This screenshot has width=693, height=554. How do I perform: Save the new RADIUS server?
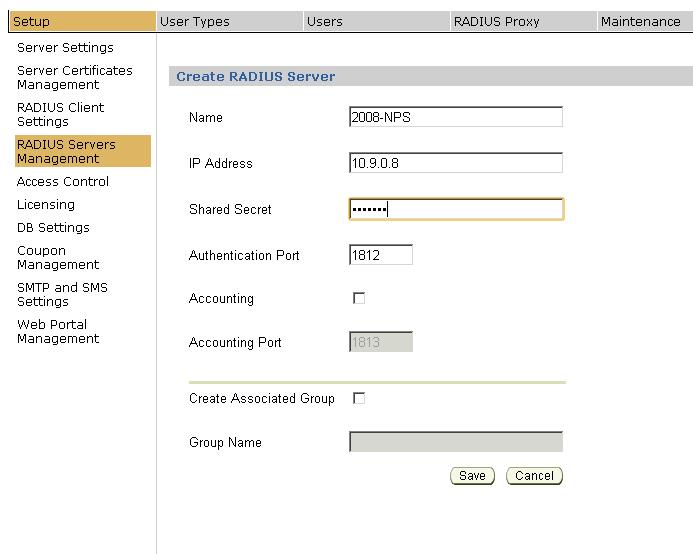[472, 476]
